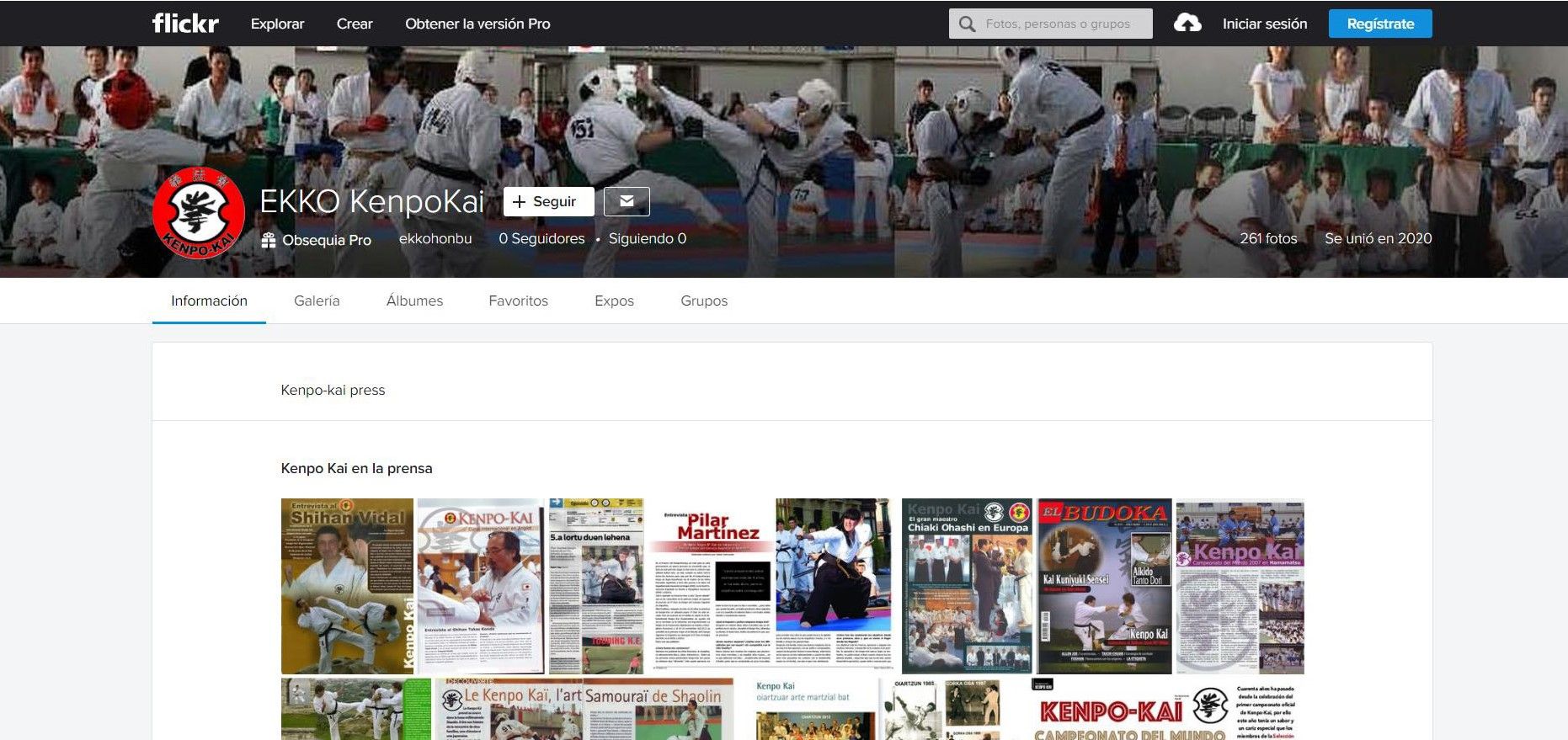This screenshot has height=740, width=1568.
Task: Open the Crear menu item
Action: pyautogui.click(x=355, y=24)
